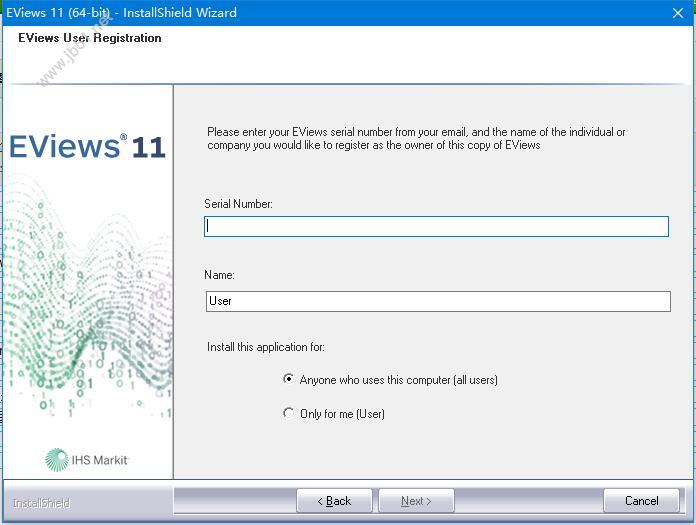This screenshot has width=696, height=525.
Task: Click "Install this application for:" text
Action: point(265,347)
